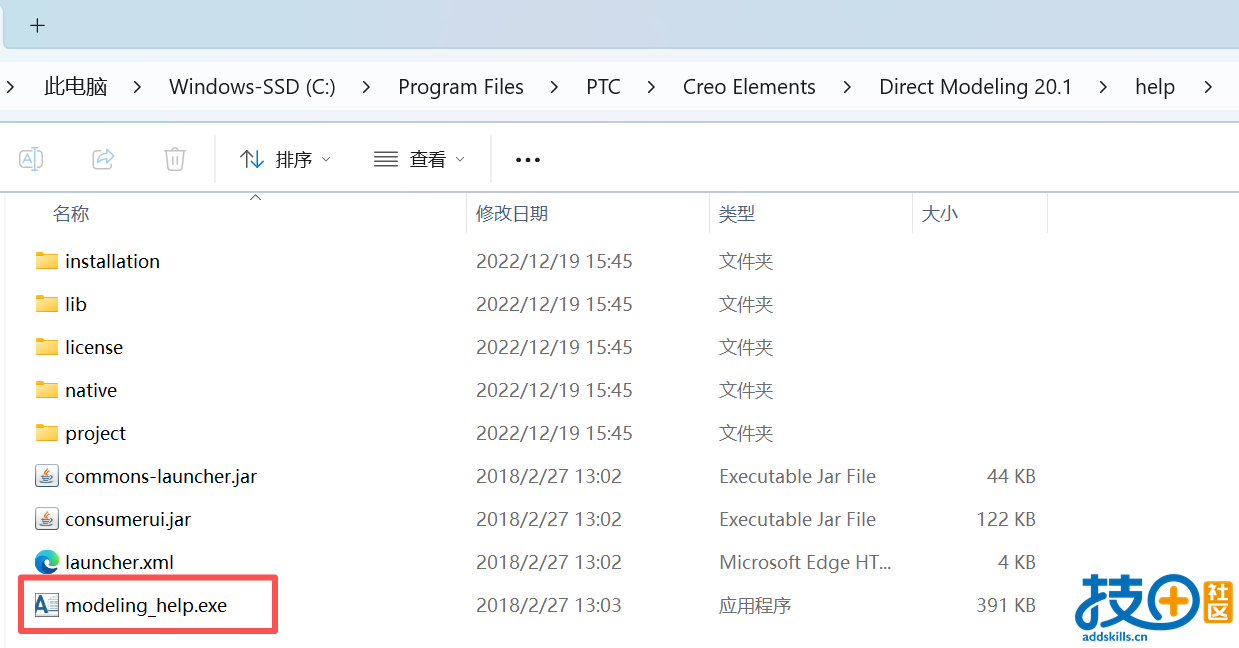The width and height of the screenshot is (1239, 648).
Task: Click launcher.xml Edge icon
Action: click(46, 562)
